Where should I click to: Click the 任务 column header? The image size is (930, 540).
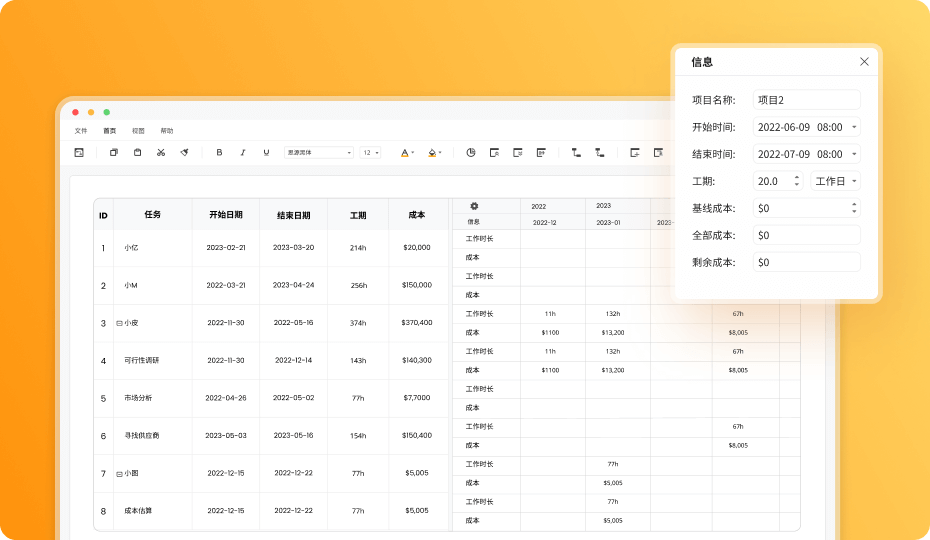click(152, 215)
